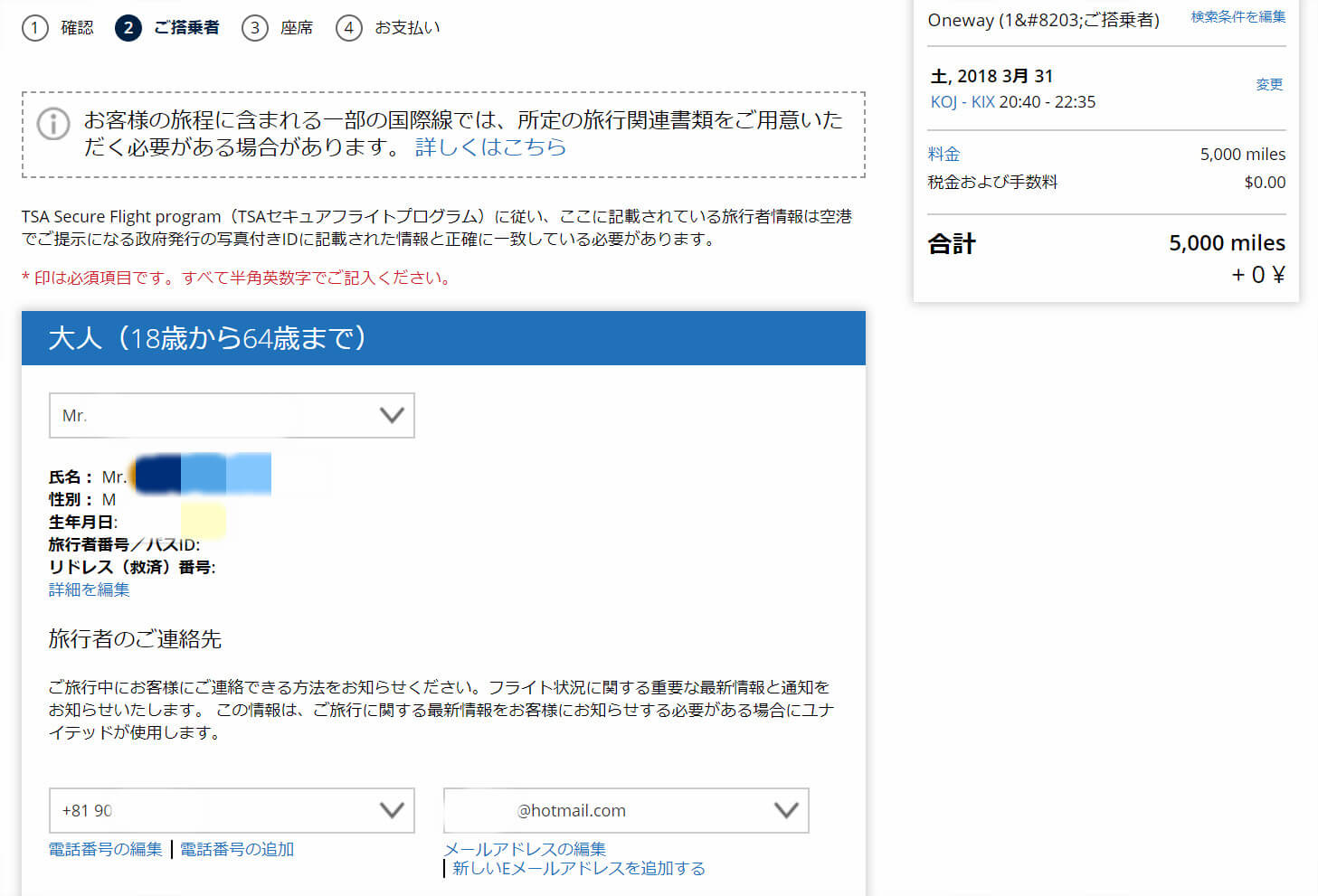Open the +81 phone number dropdown
This screenshot has width=1318, height=896.
(x=232, y=810)
